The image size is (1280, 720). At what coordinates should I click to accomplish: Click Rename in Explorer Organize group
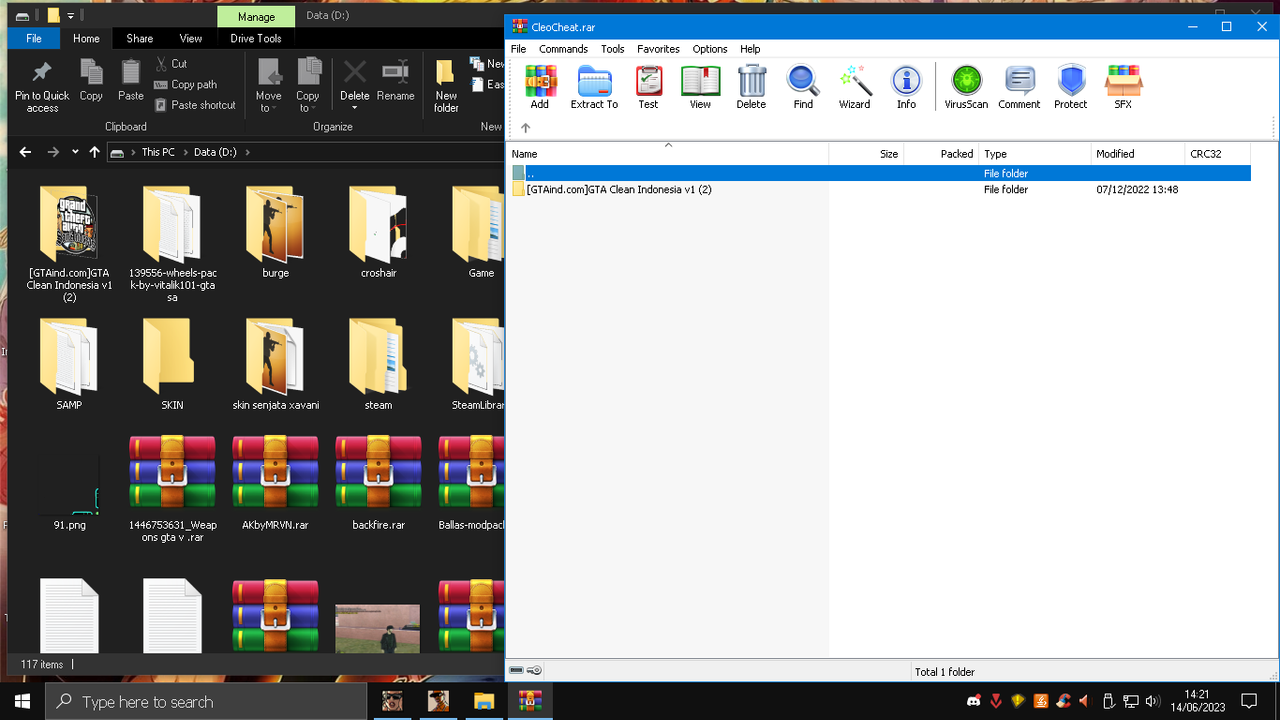(x=395, y=80)
